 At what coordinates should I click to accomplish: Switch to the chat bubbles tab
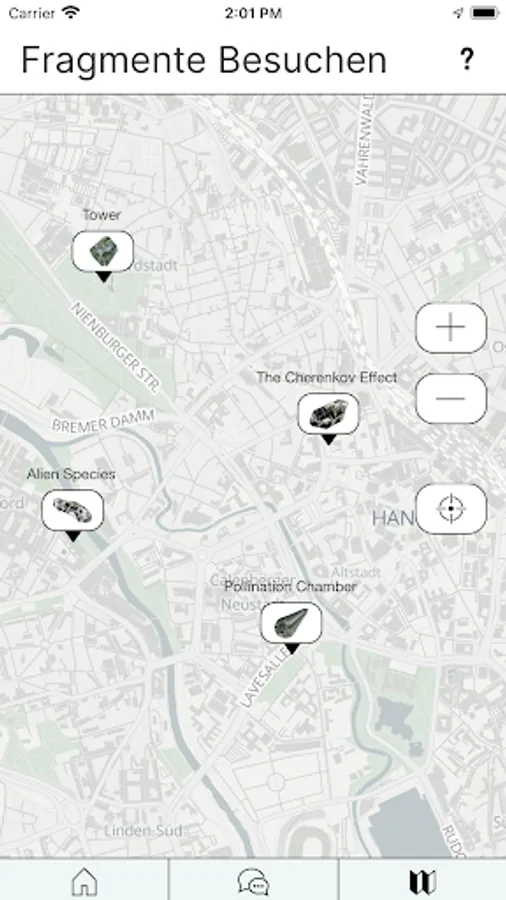coord(253,881)
